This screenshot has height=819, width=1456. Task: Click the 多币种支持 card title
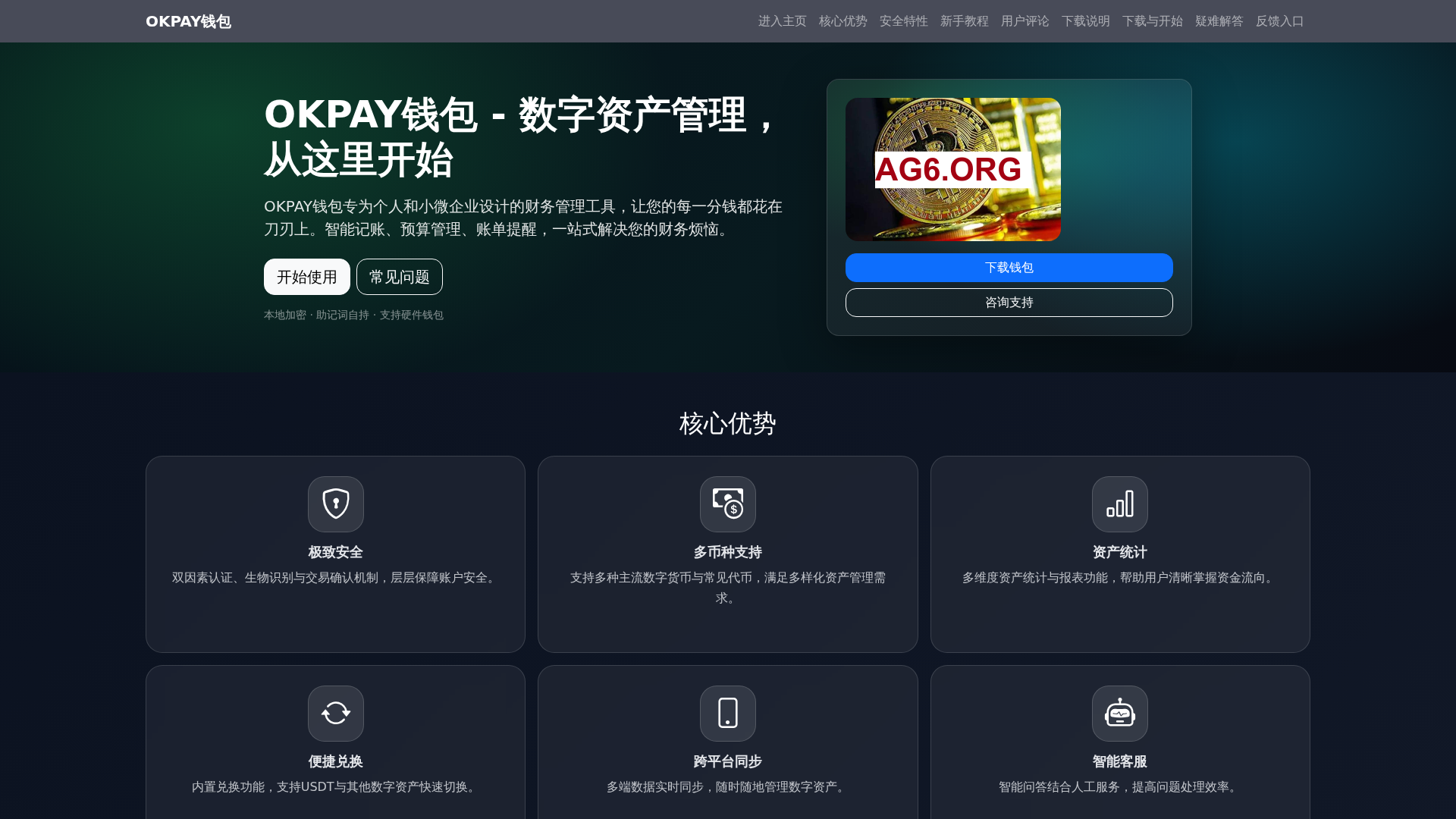point(728,552)
